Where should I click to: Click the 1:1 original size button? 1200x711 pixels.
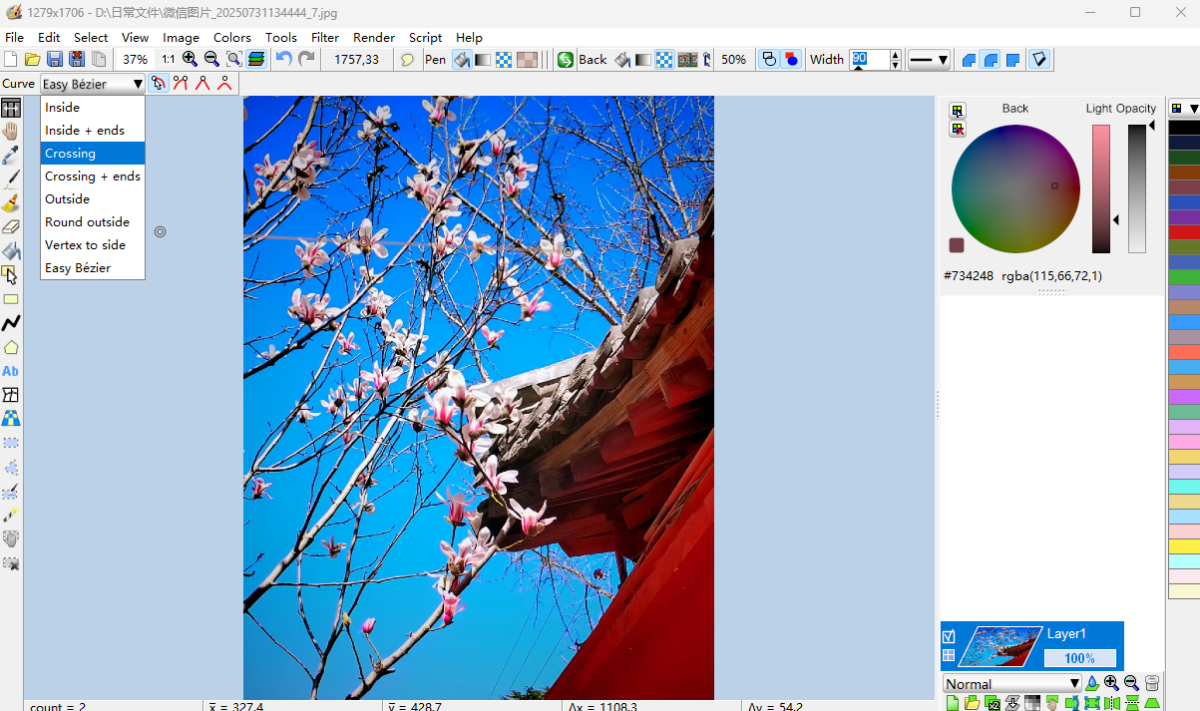168,60
